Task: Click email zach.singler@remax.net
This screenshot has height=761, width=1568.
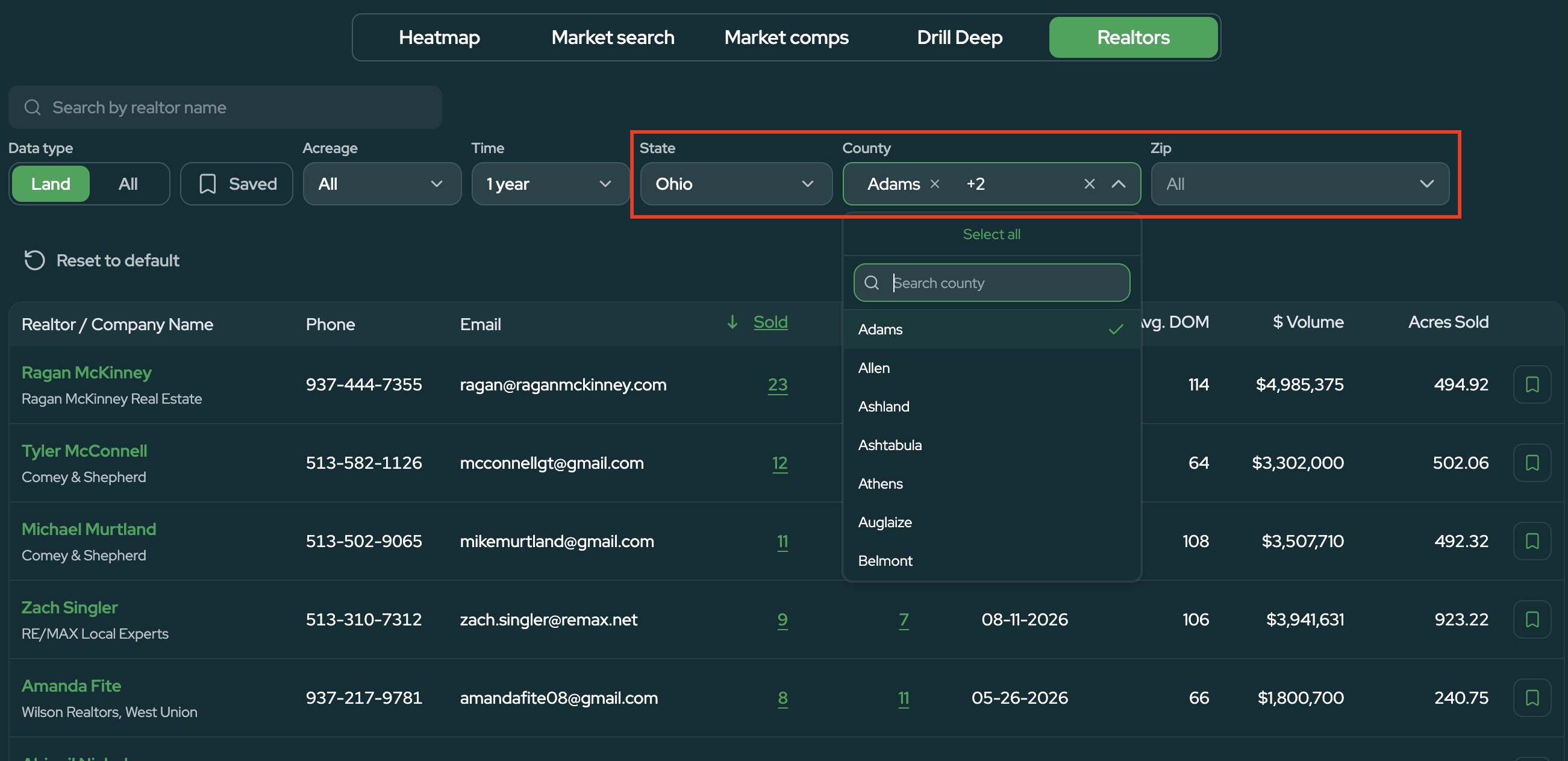Action: click(548, 619)
